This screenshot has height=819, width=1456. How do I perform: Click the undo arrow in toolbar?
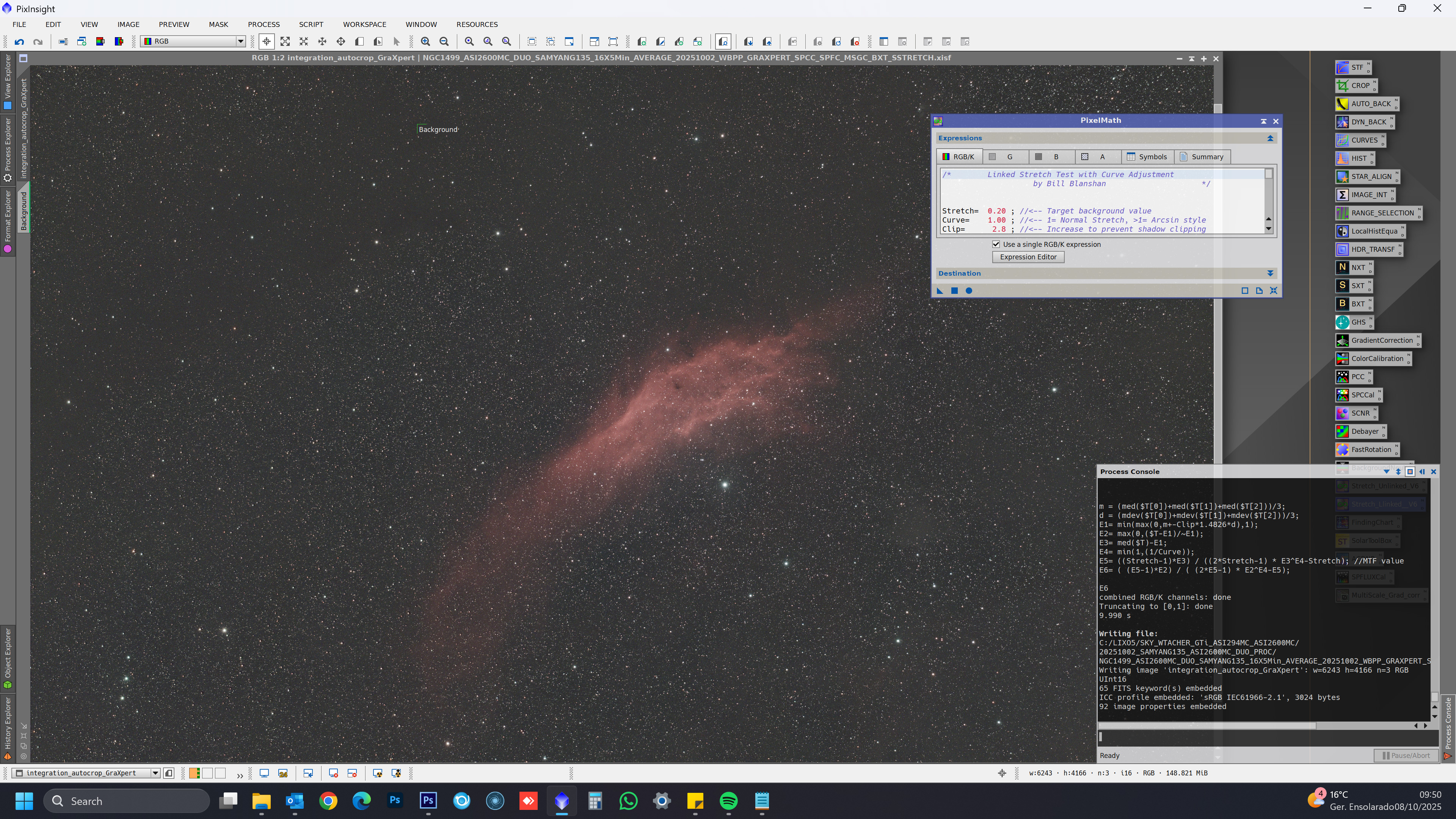click(x=19, y=41)
